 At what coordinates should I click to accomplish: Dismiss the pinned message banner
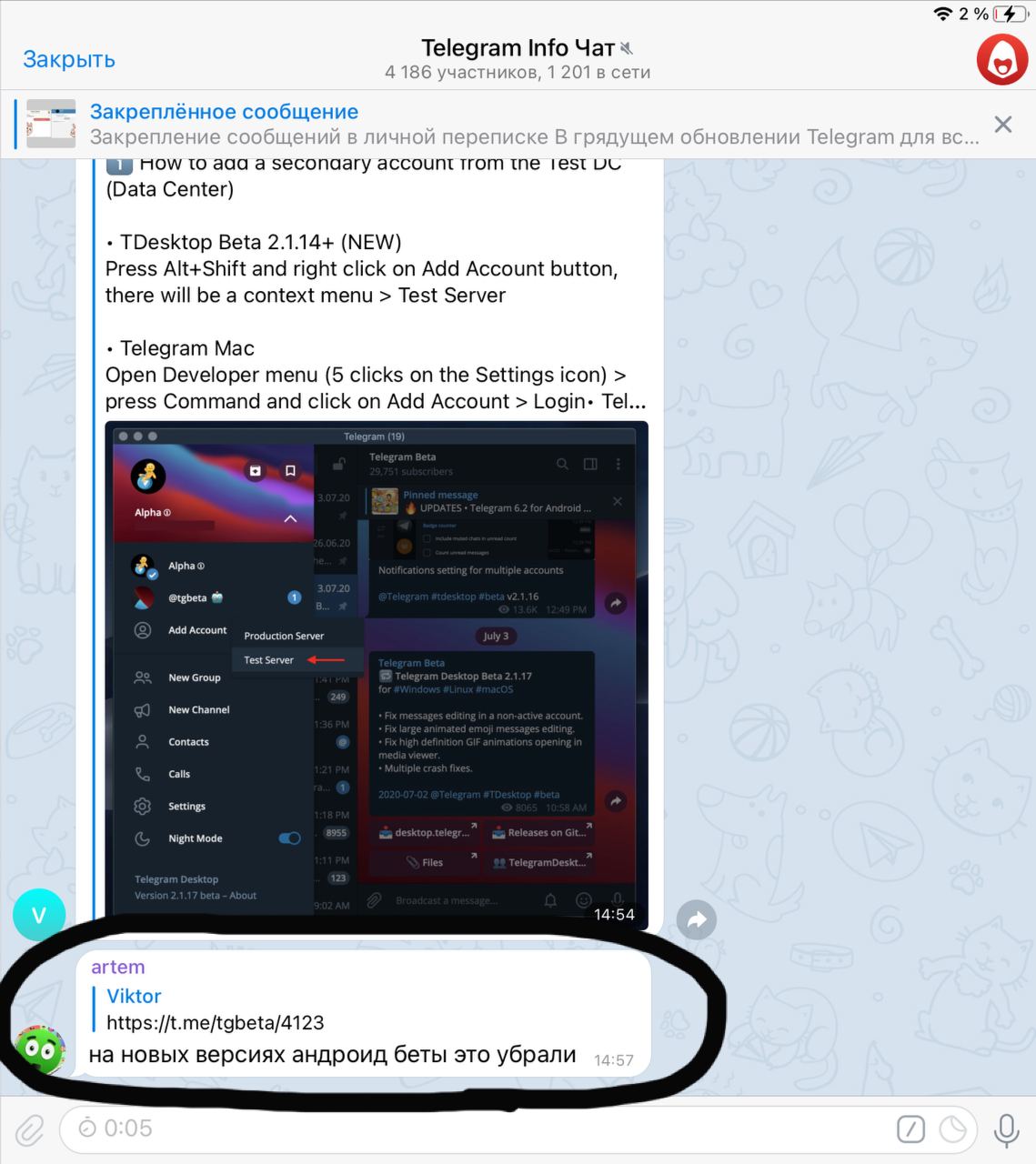tap(1002, 125)
